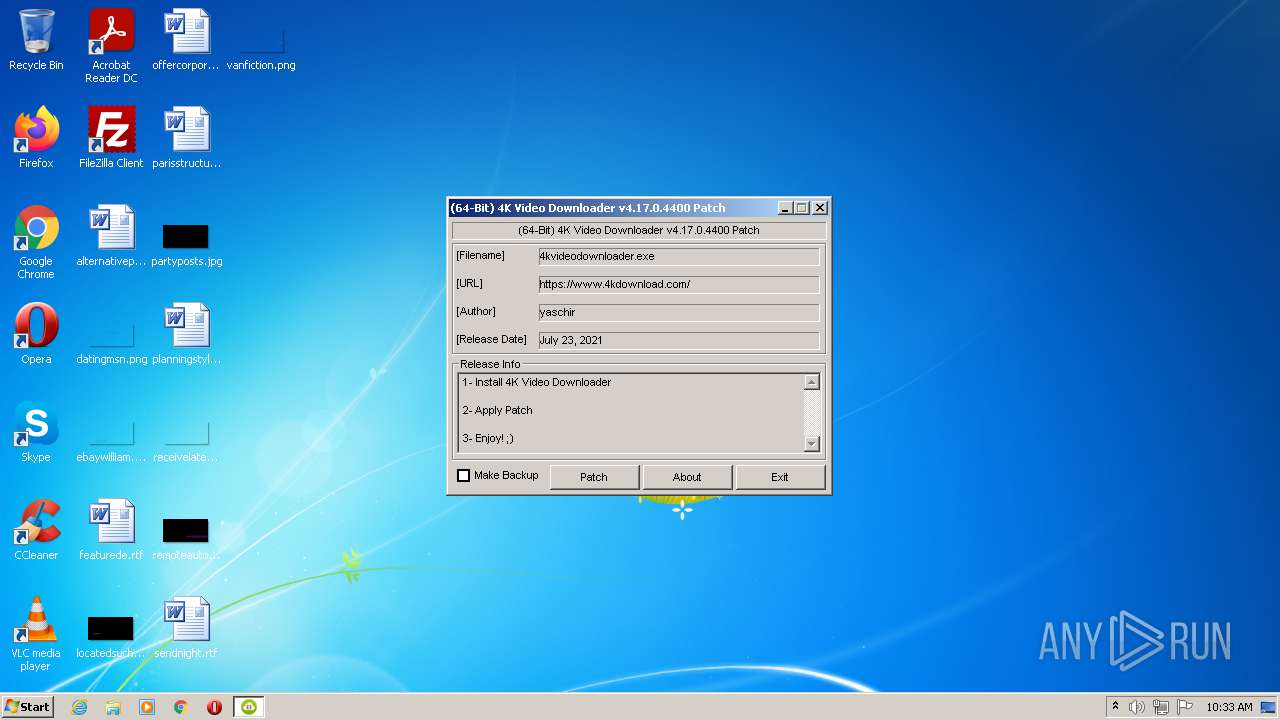Image resolution: width=1280 pixels, height=720 pixels.
Task: Click Release Info scrollbar down arrow
Action: click(811, 443)
